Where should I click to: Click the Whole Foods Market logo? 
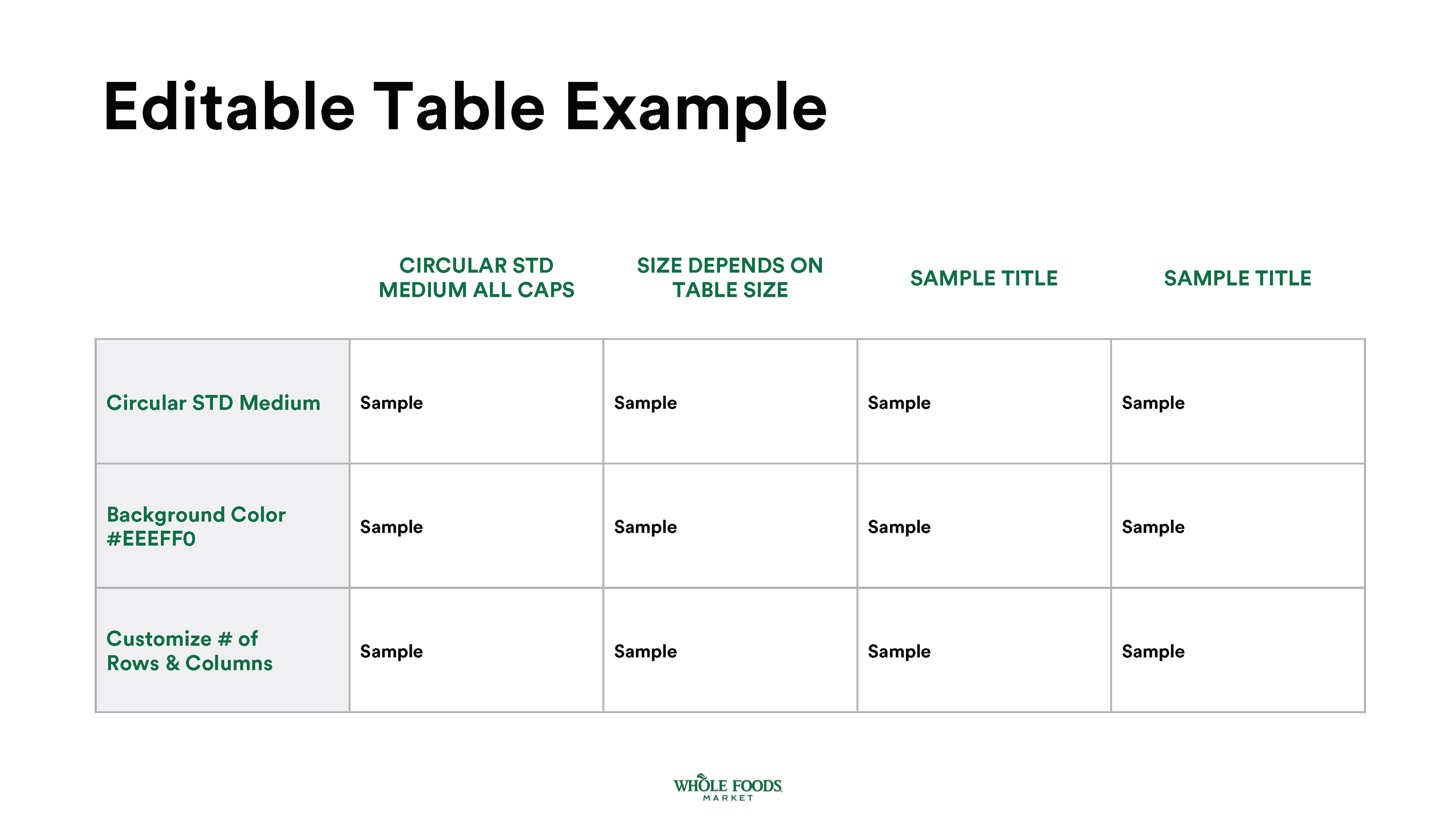[x=728, y=787]
